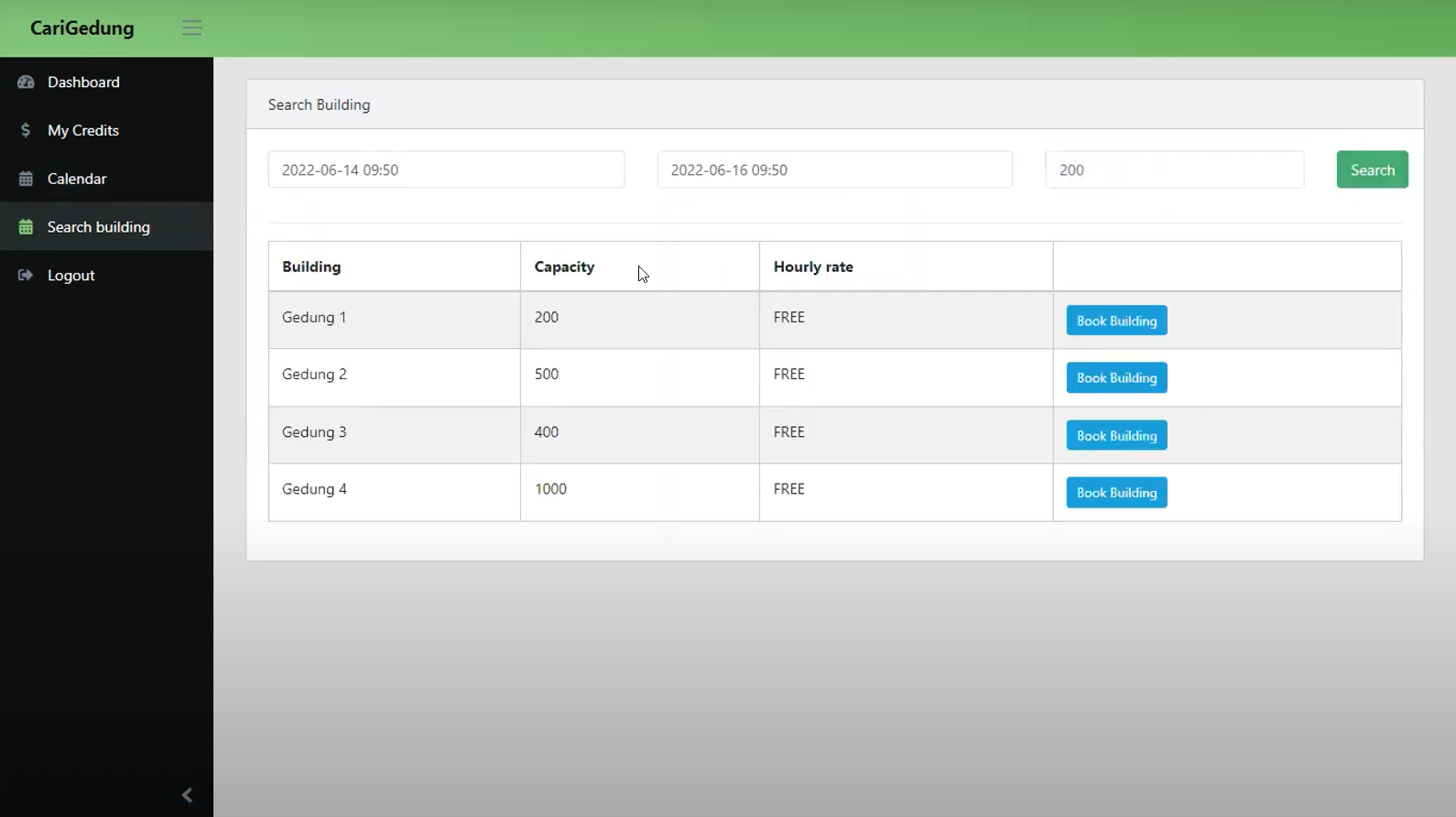1456x817 pixels.
Task: Focus capacity input showing 200
Action: click(x=1174, y=169)
